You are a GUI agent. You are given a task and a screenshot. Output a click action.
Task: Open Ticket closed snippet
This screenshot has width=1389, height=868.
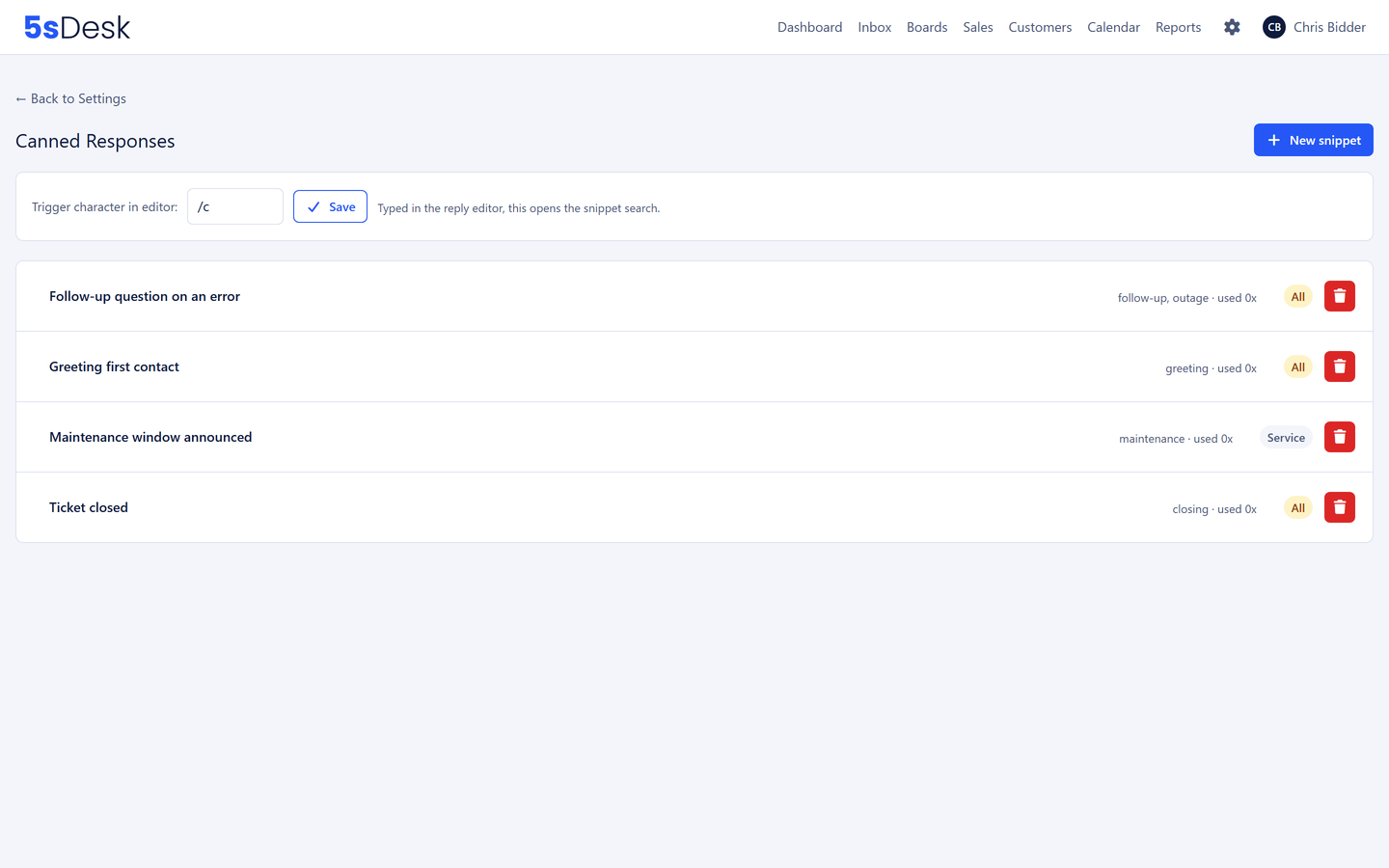click(89, 507)
